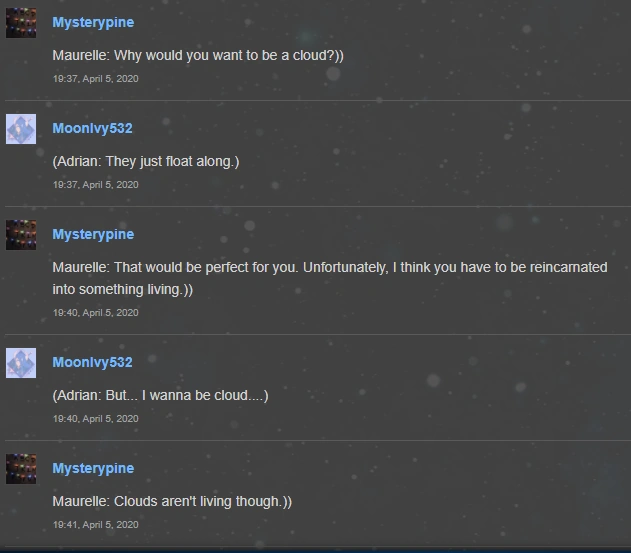Click Mysterypine username above 'That would be perfect'
631x553 pixels.
point(93,235)
